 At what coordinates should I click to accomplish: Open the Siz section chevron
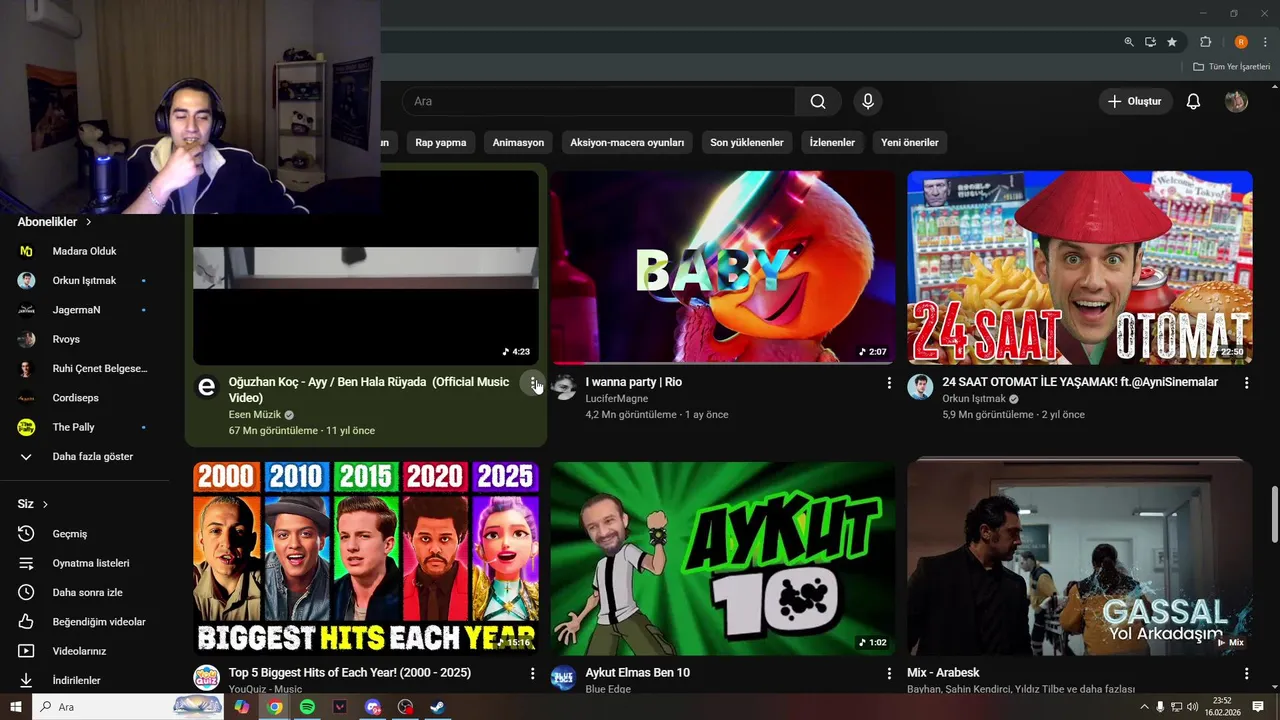(x=45, y=504)
